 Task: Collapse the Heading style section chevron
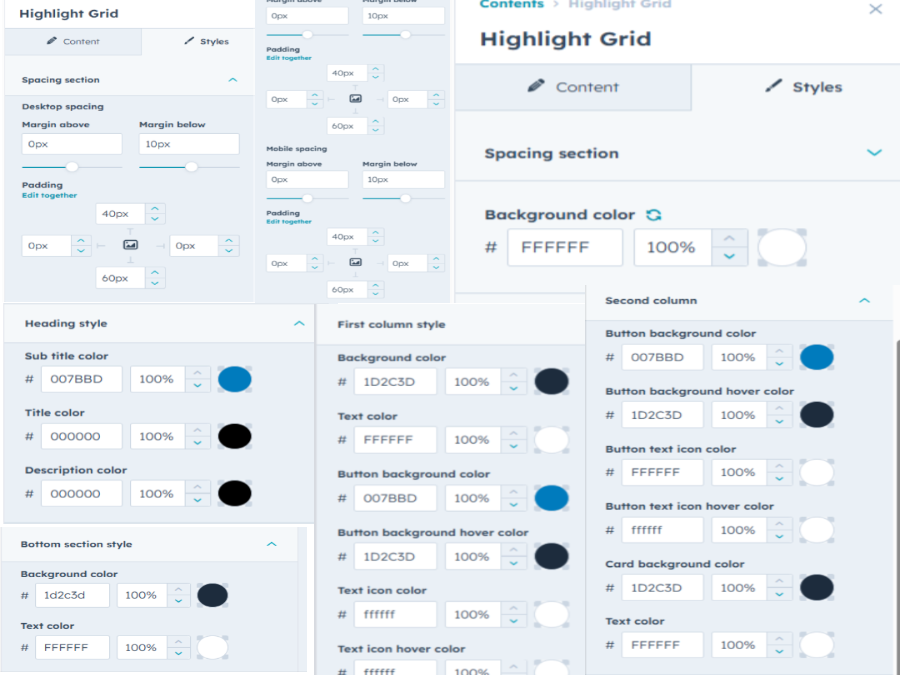coord(298,324)
